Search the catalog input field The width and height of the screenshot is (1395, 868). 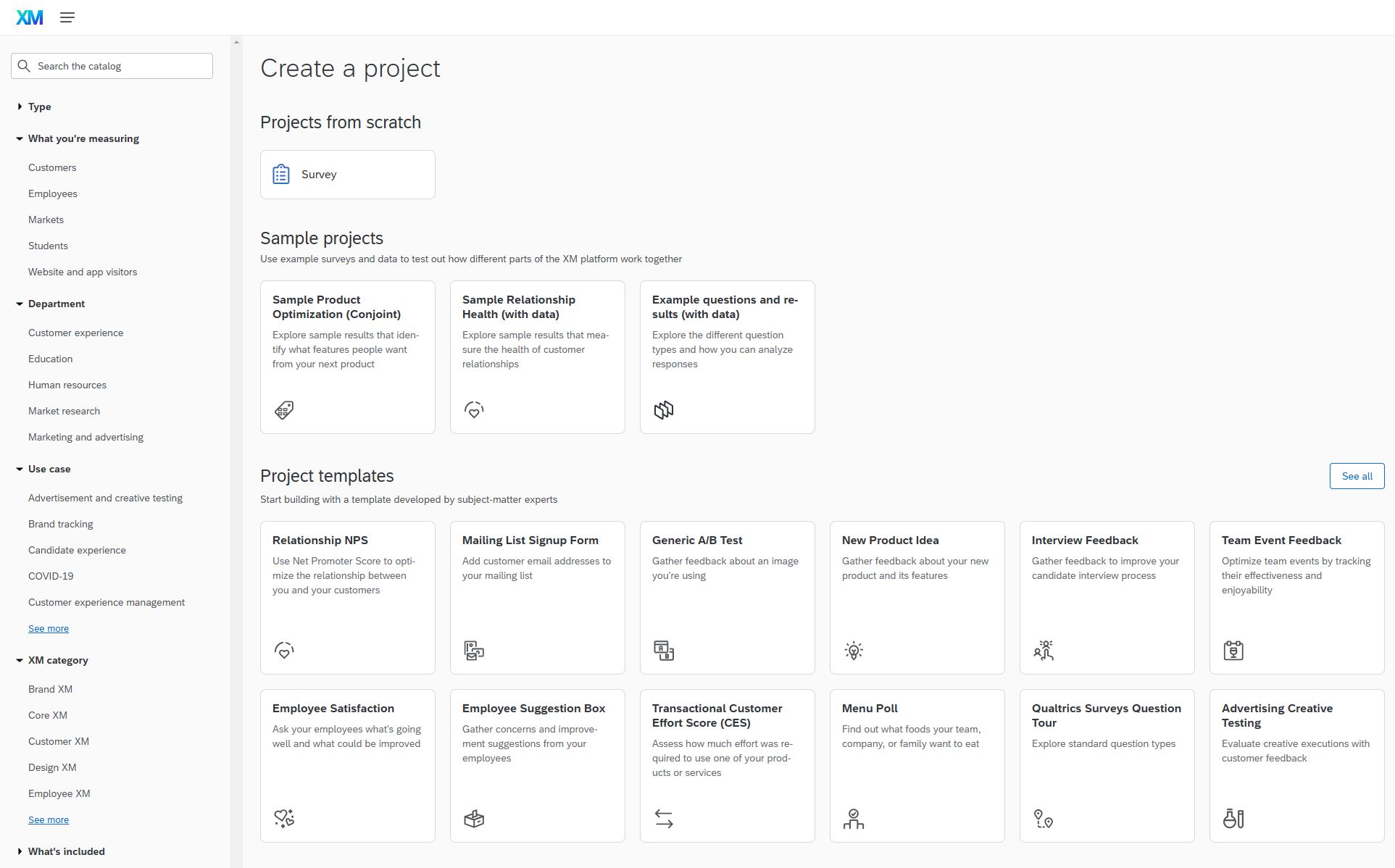pyautogui.click(x=113, y=65)
